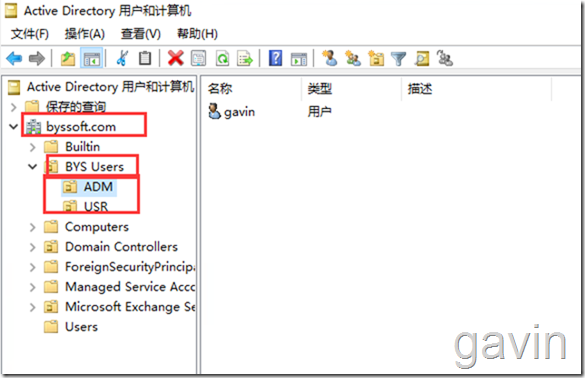Select byssoft.com in the tree

(81, 127)
